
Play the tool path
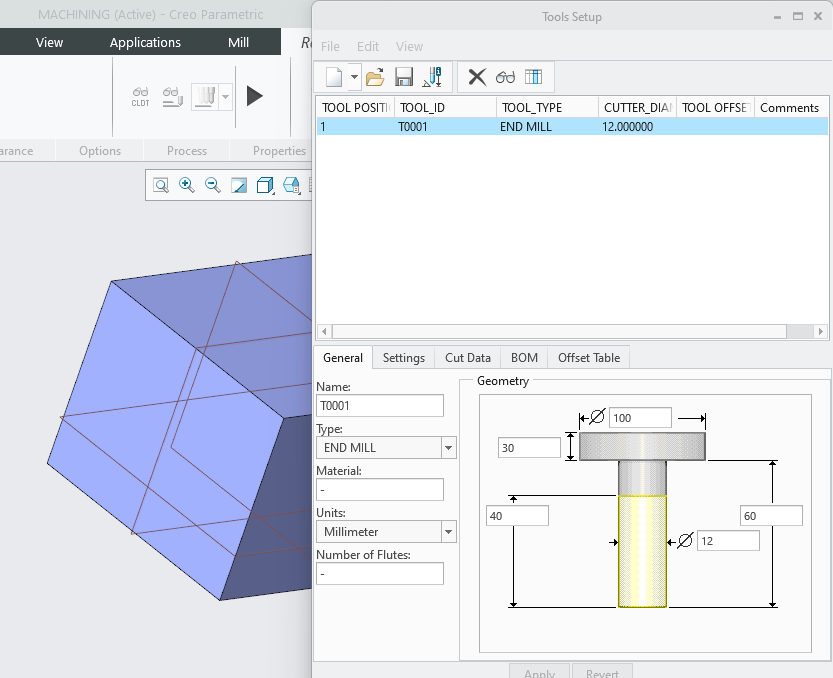(x=254, y=96)
